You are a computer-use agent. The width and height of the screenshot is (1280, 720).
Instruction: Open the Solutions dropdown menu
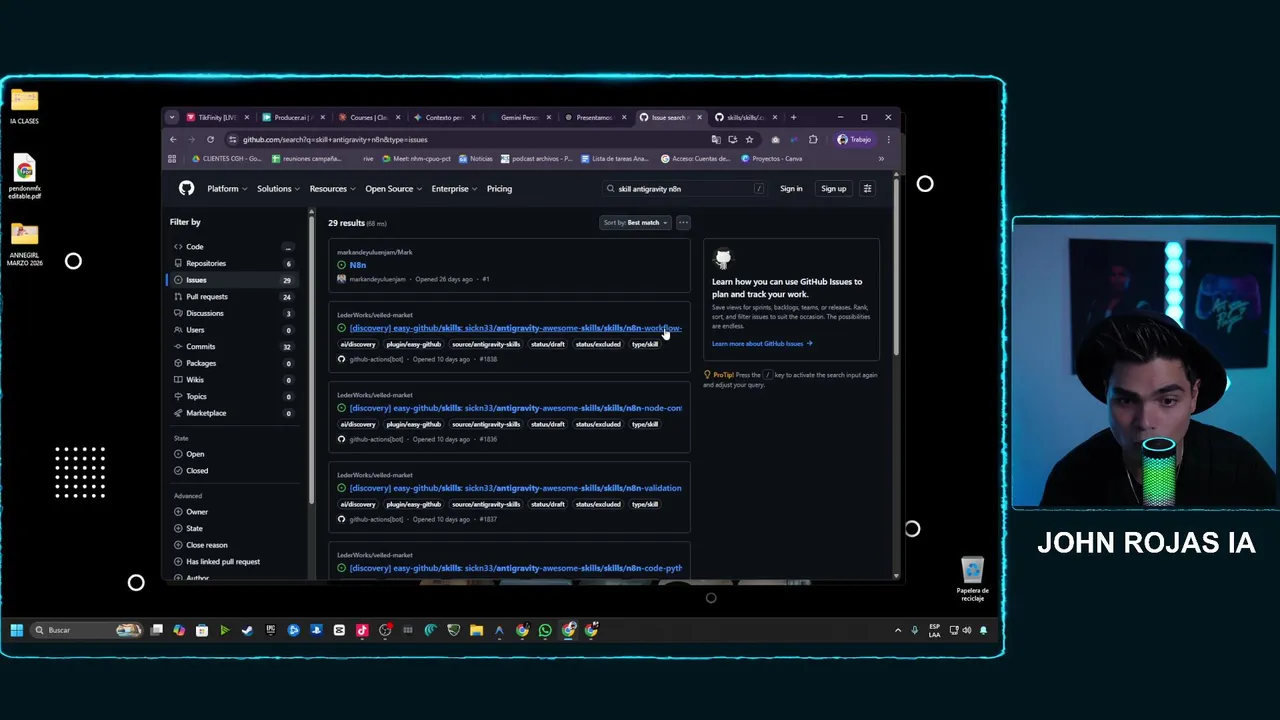tap(277, 189)
